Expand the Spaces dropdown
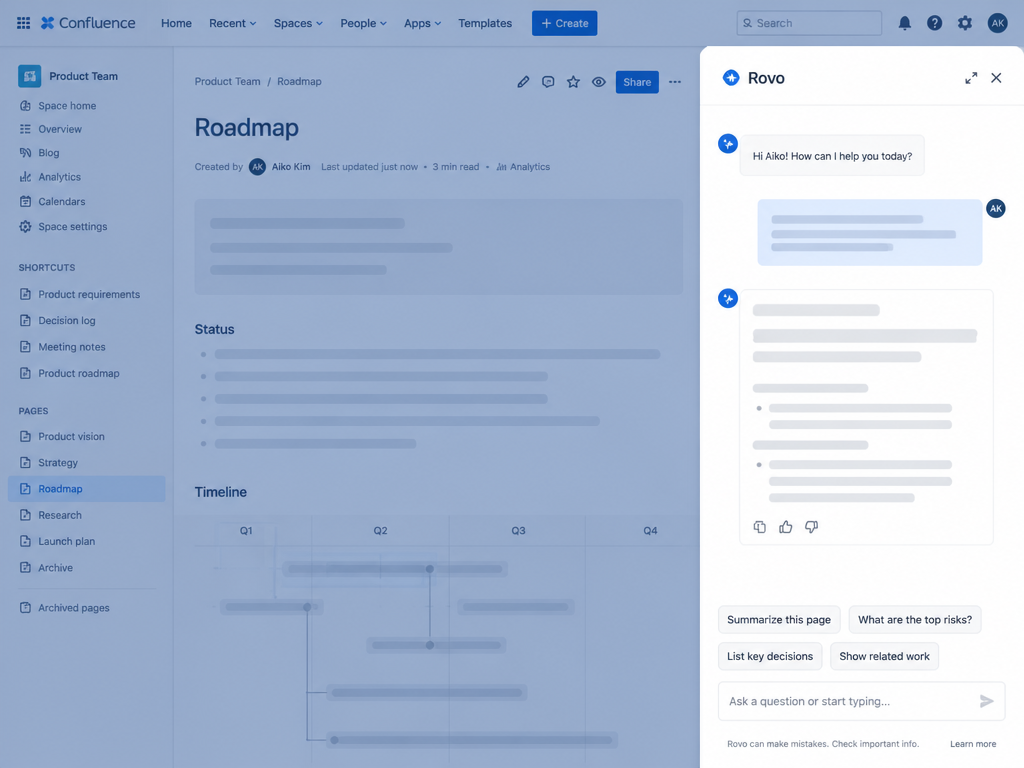This screenshot has height=768, width=1024. coord(298,24)
